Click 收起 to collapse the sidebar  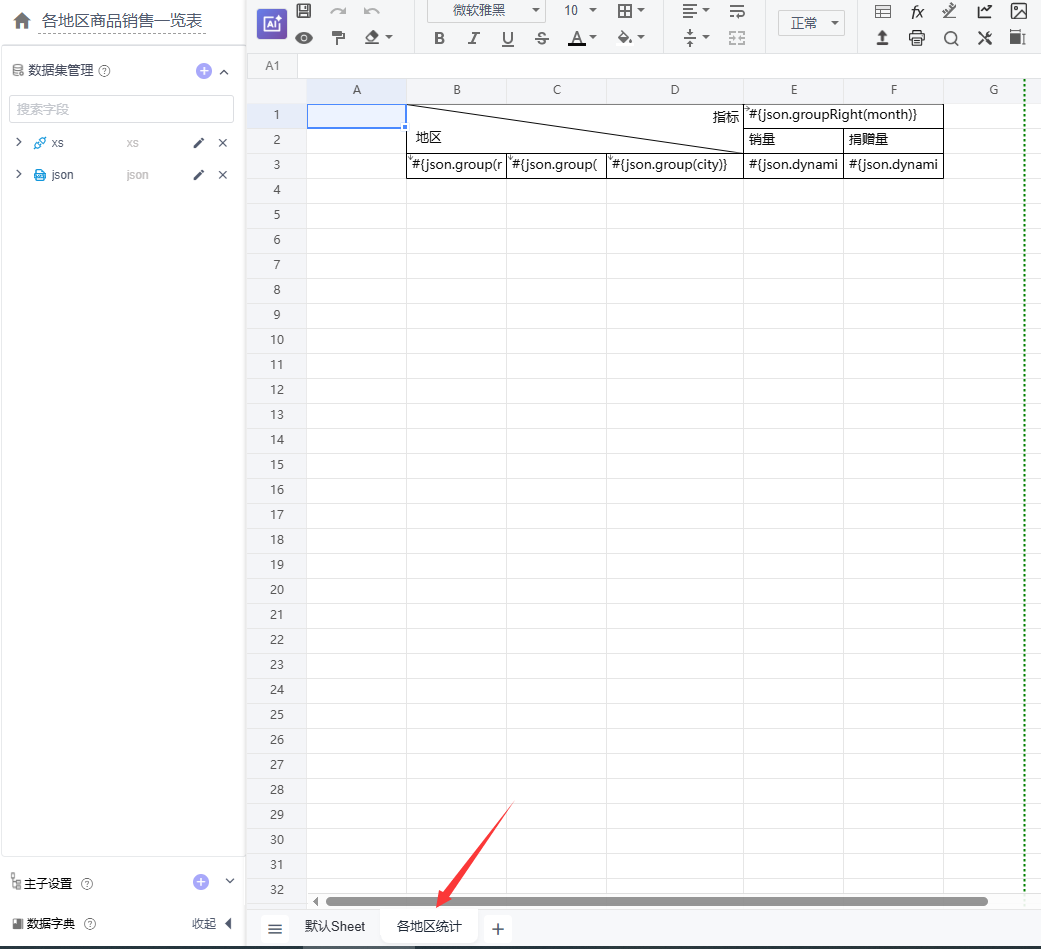pos(211,924)
